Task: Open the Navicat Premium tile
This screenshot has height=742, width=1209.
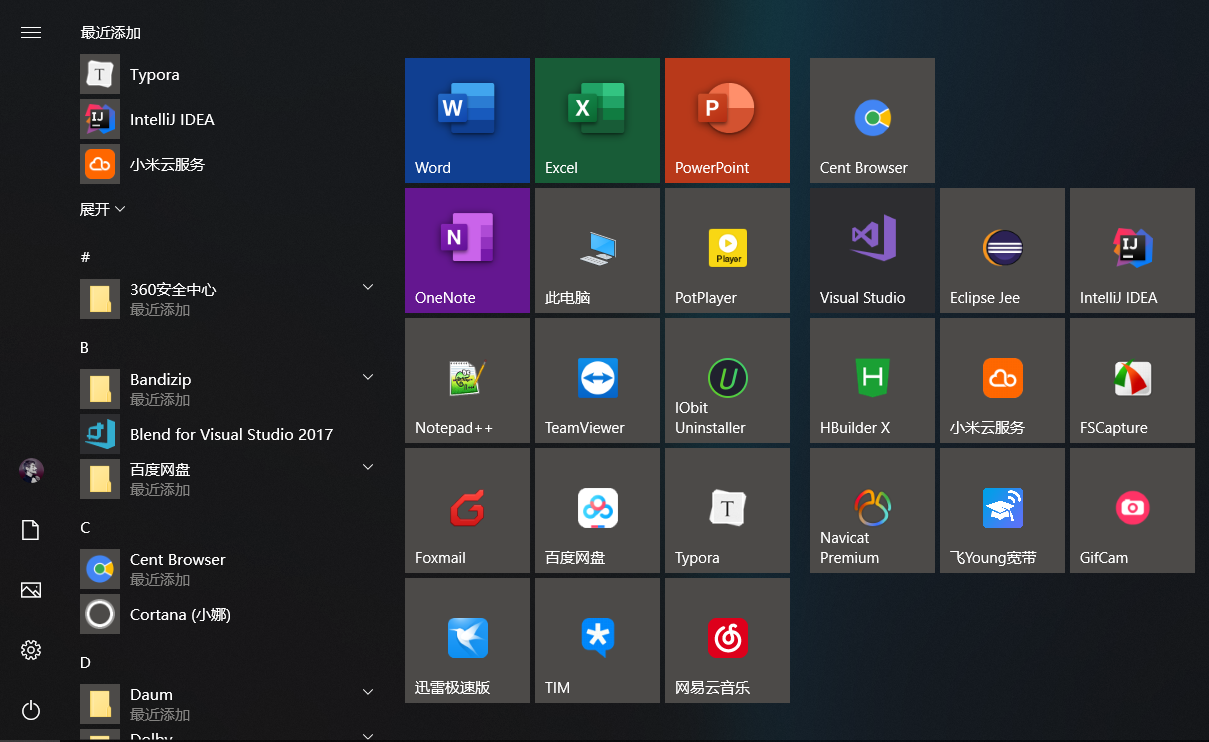Action: (872, 510)
